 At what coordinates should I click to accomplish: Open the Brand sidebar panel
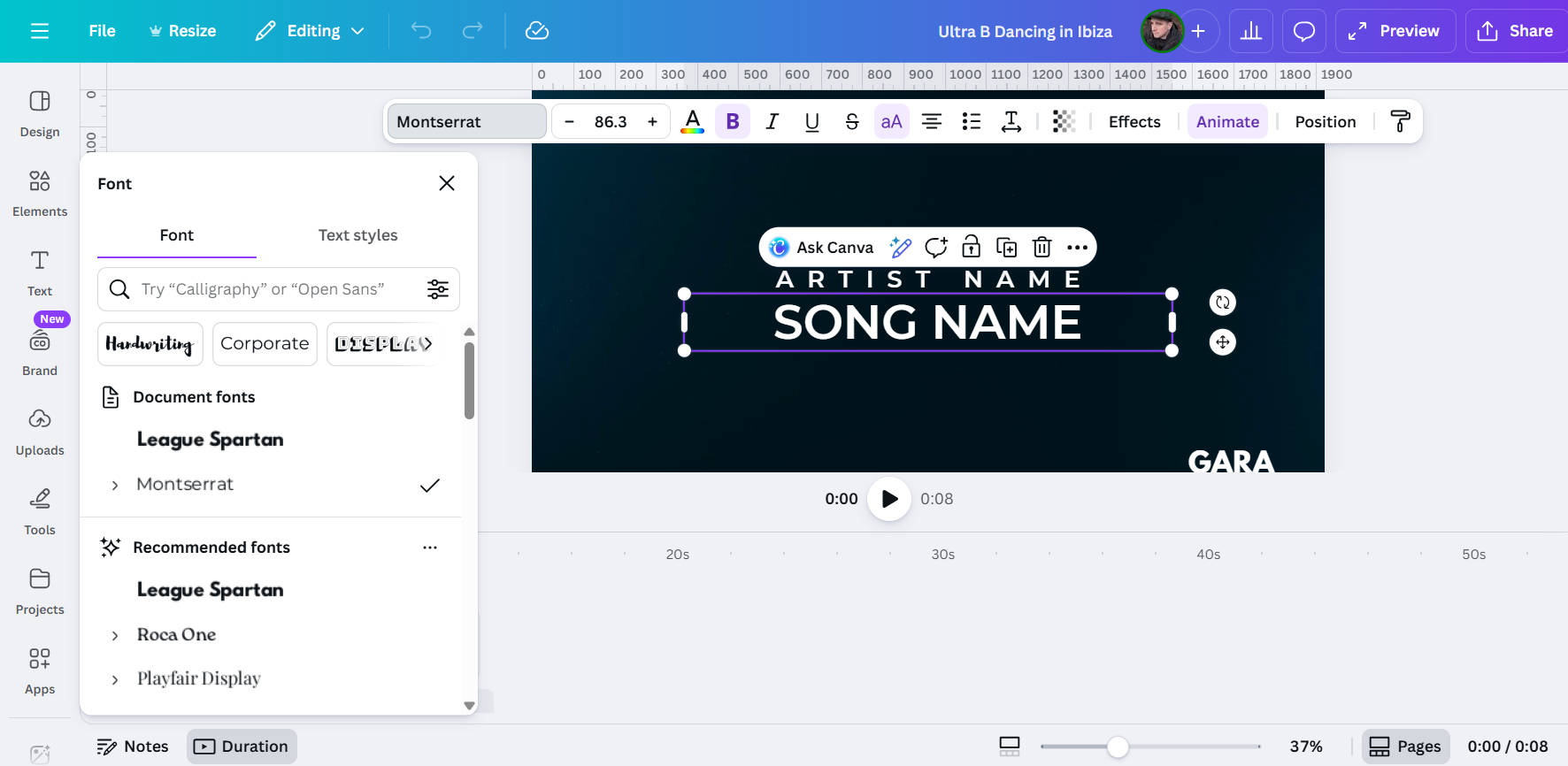coord(40,353)
